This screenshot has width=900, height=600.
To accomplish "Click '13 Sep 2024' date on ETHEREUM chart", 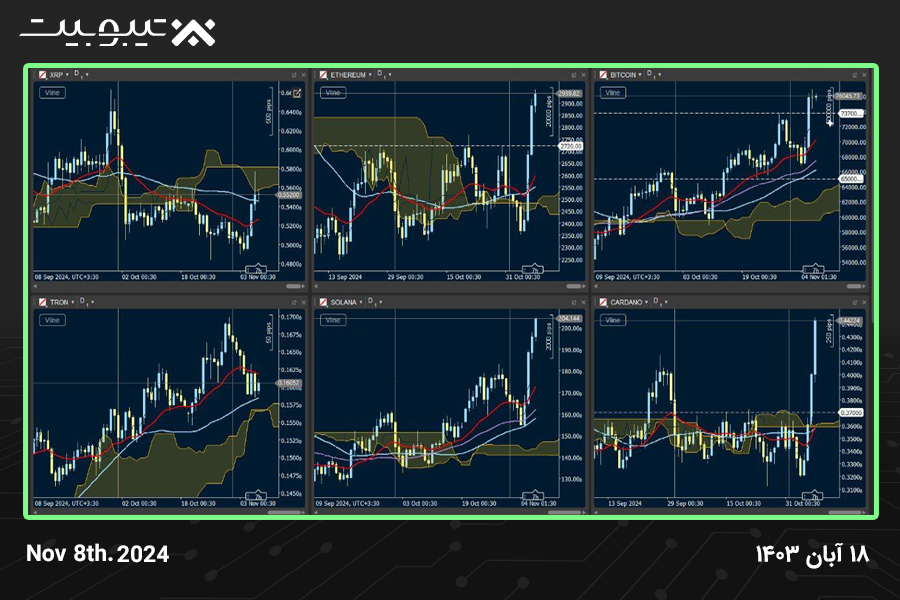I will pos(345,277).
